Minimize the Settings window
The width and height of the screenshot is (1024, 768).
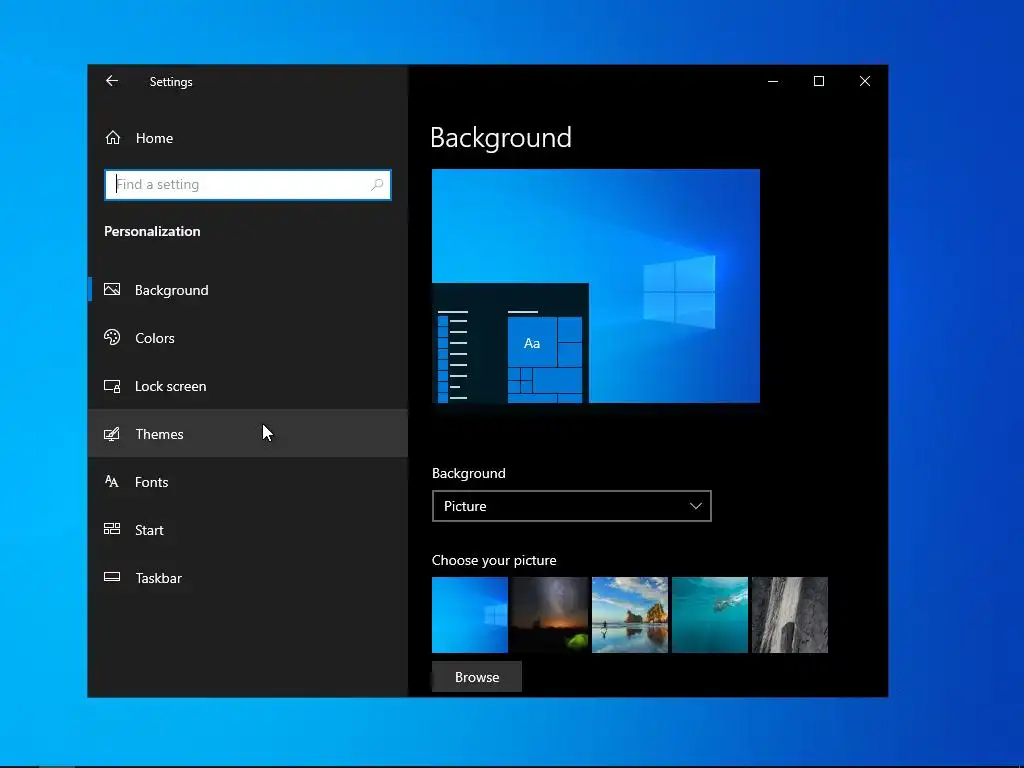[773, 81]
